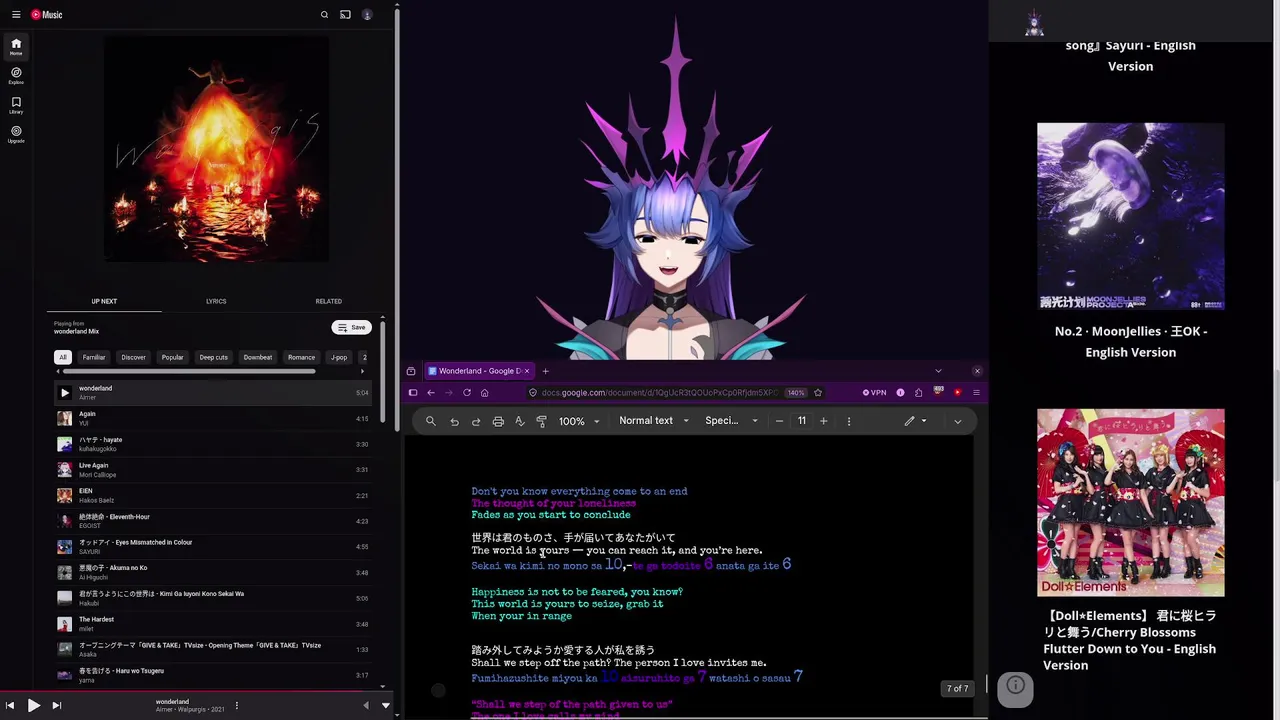The image size is (1280, 720).
Task: Select the All filter chip
Action: coord(63,357)
